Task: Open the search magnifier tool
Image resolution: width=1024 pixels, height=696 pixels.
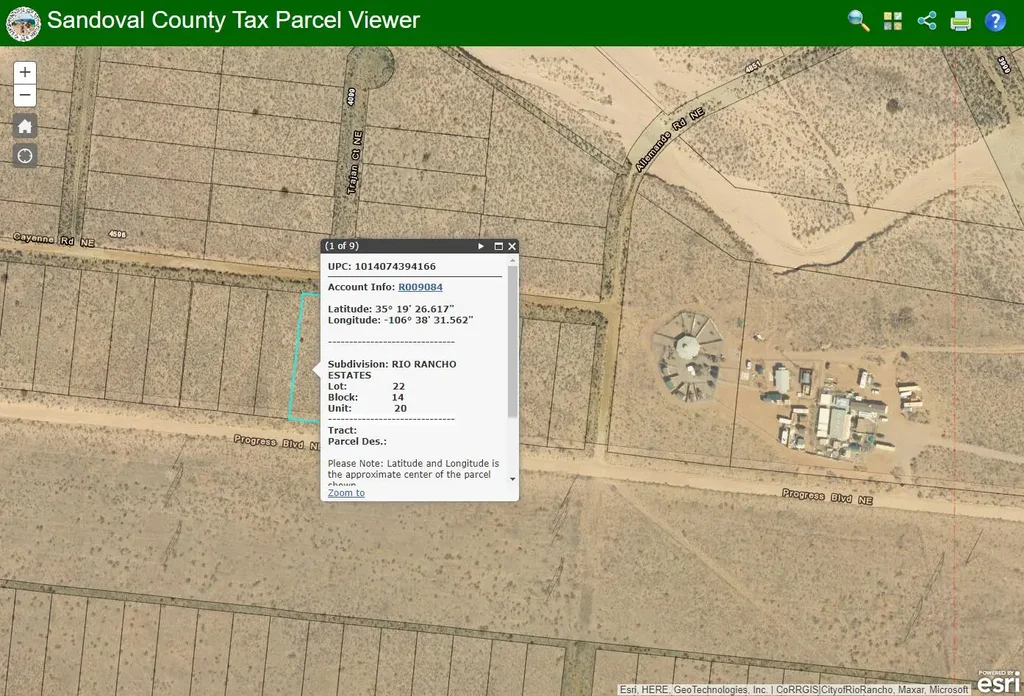Action: 858,21
